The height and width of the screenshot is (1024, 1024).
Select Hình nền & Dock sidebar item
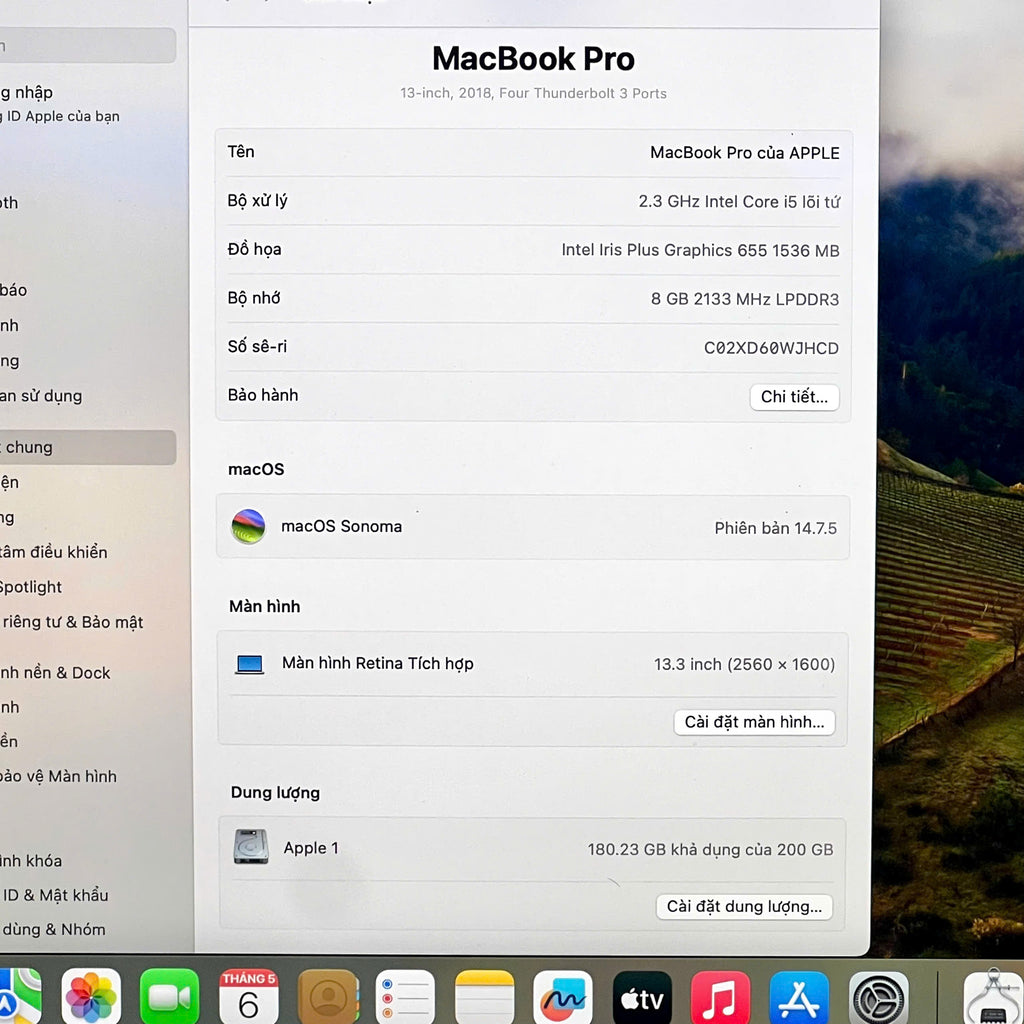click(56, 673)
